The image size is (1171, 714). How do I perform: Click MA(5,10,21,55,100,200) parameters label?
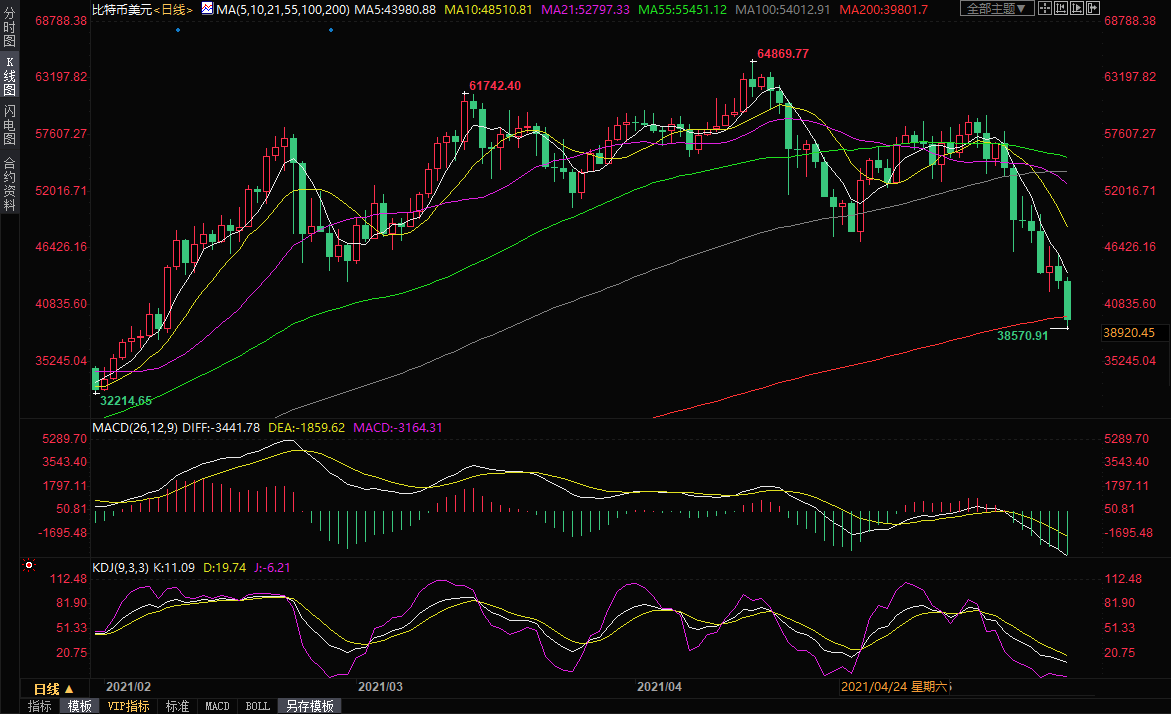tap(283, 10)
